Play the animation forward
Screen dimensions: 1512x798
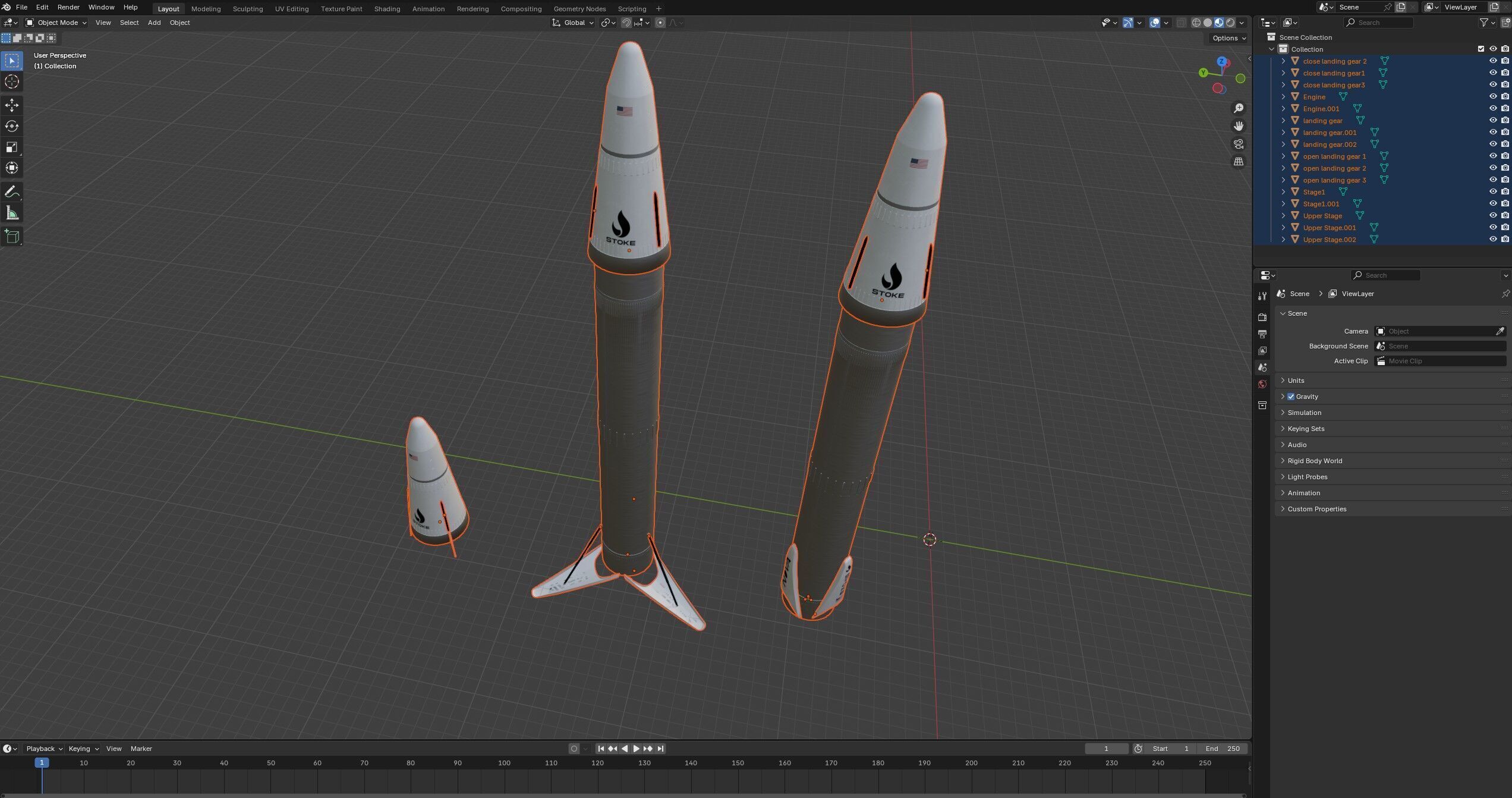(636, 749)
